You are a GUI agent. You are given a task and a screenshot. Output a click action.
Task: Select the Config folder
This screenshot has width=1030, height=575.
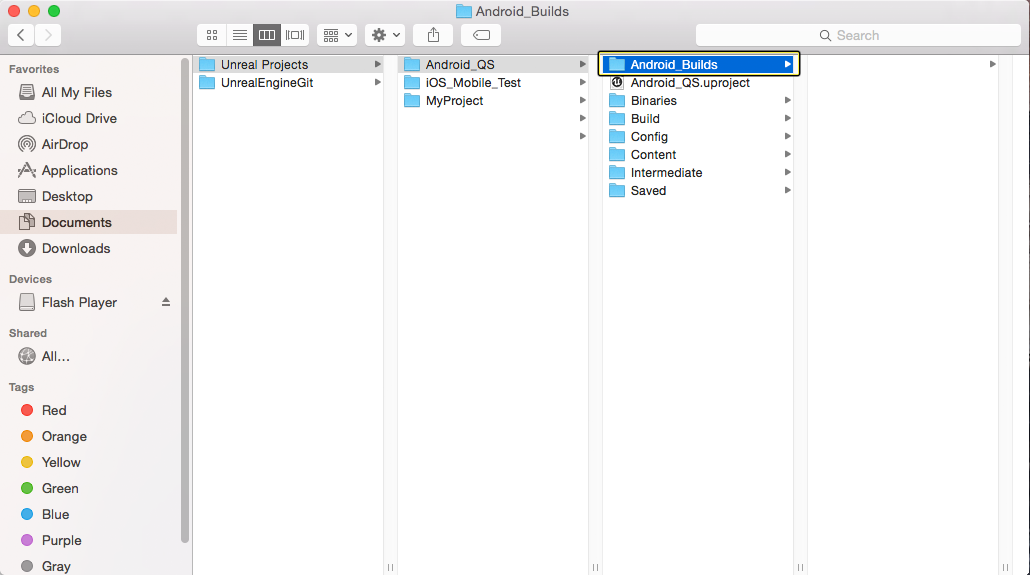click(x=699, y=137)
